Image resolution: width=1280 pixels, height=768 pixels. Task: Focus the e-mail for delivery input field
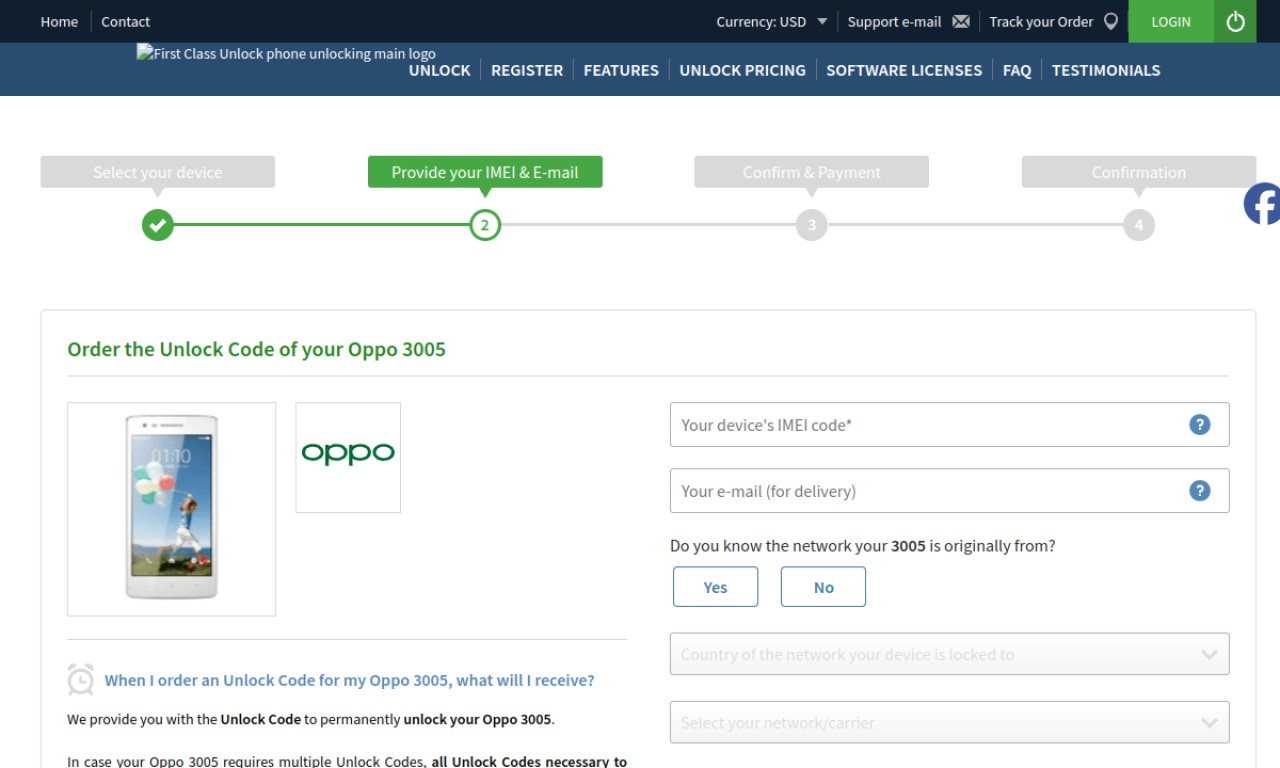949,491
